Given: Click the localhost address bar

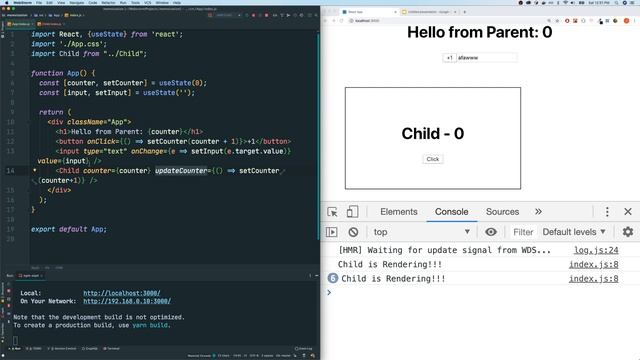Looking at the screenshot, I should tap(447, 20).
